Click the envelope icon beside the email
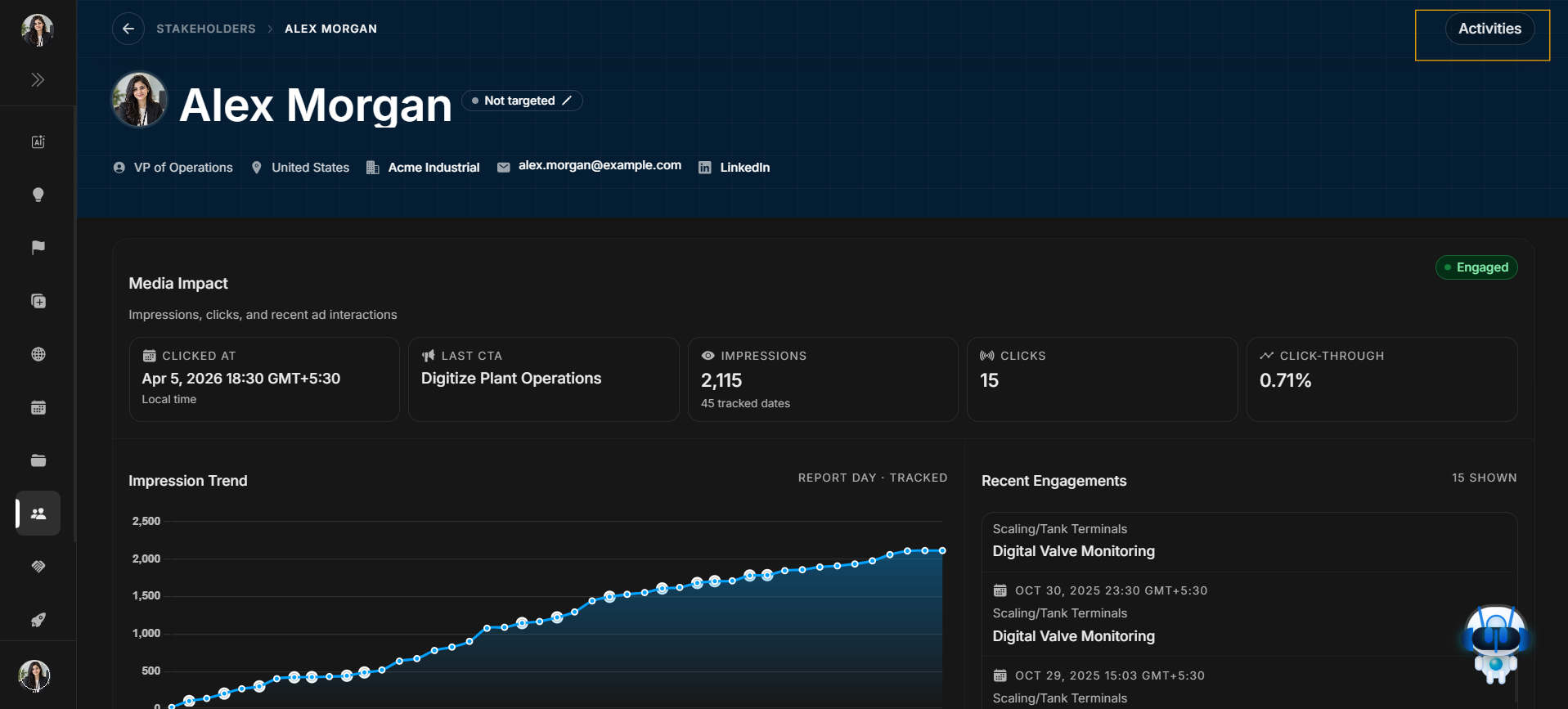Screen dimensions: 1568x709 coord(504,168)
